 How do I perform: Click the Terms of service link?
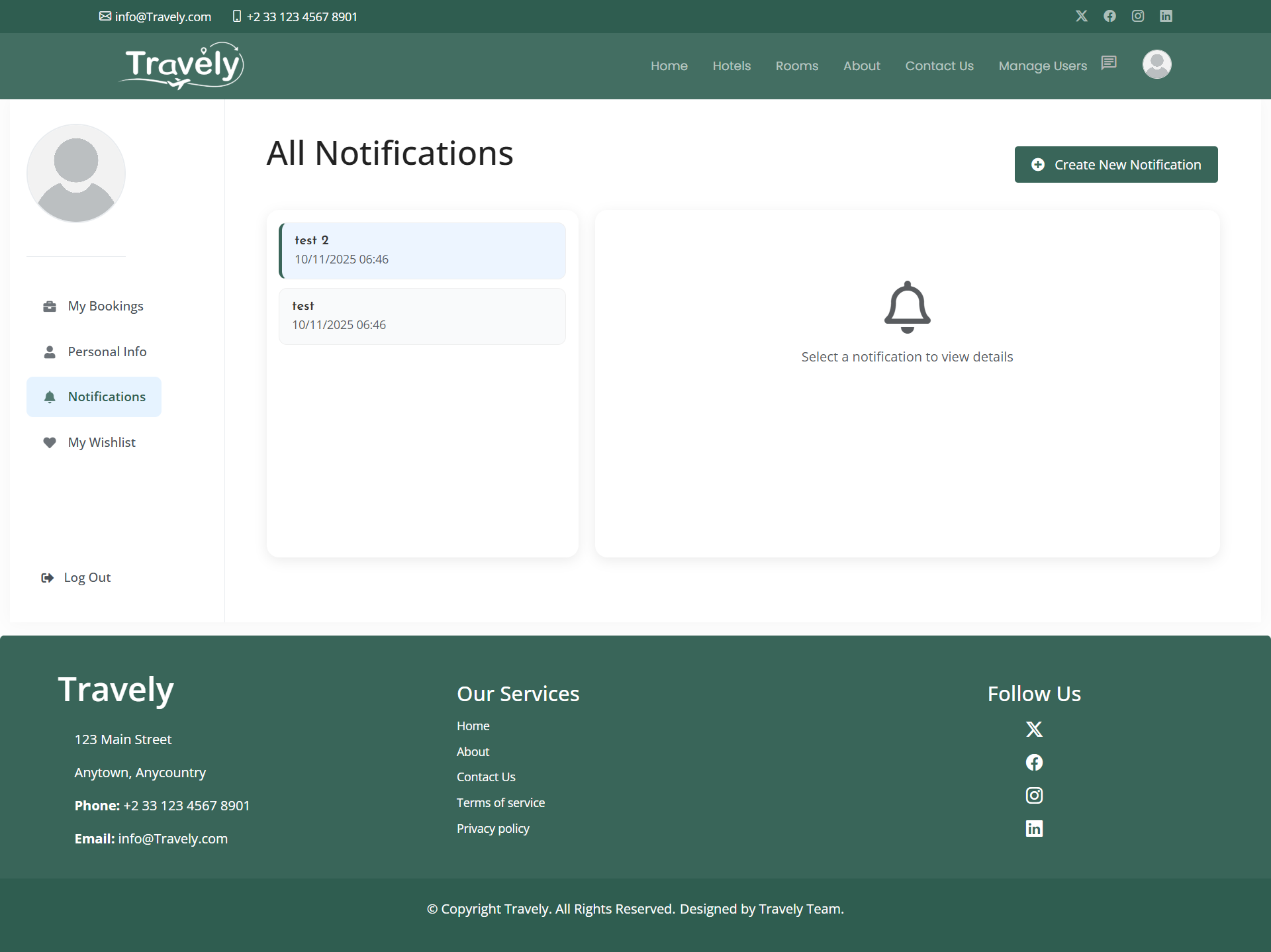pos(500,802)
